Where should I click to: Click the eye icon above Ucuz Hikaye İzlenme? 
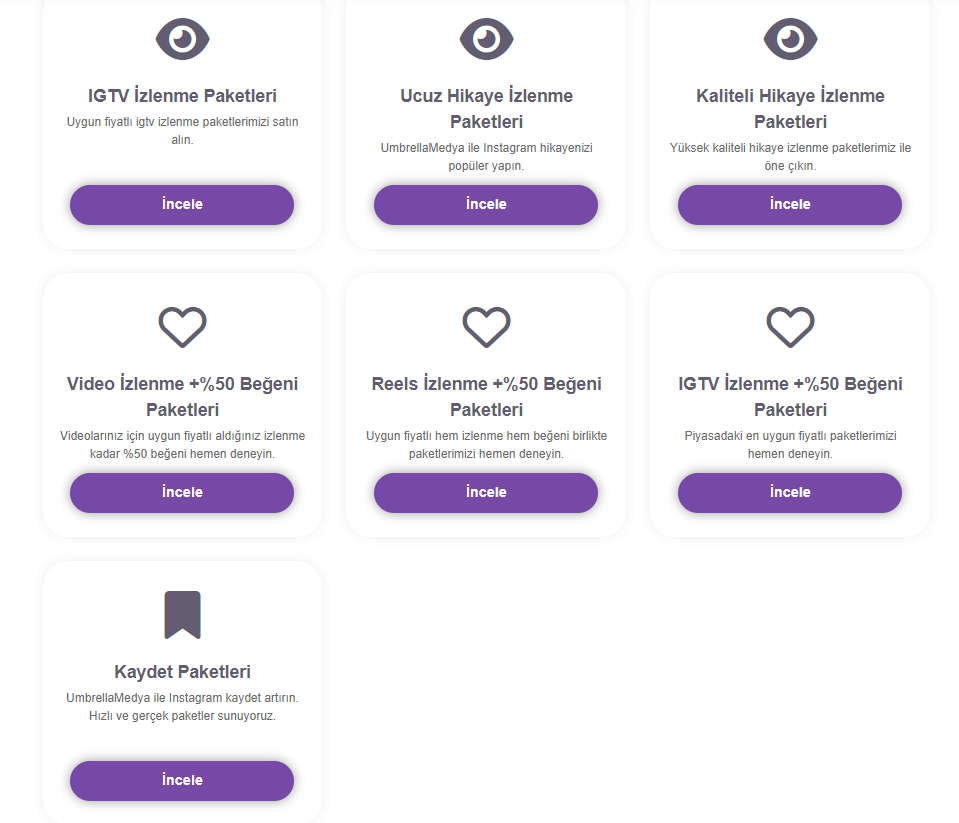(x=486, y=39)
